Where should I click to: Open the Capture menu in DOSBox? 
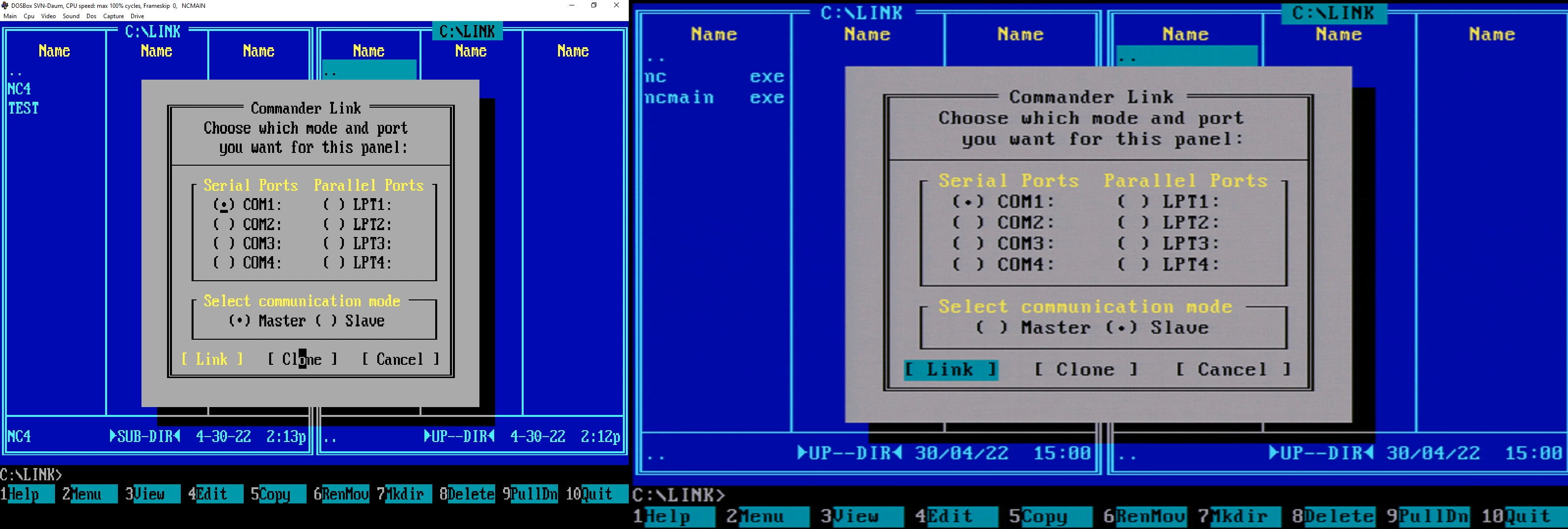tap(113, 16)
